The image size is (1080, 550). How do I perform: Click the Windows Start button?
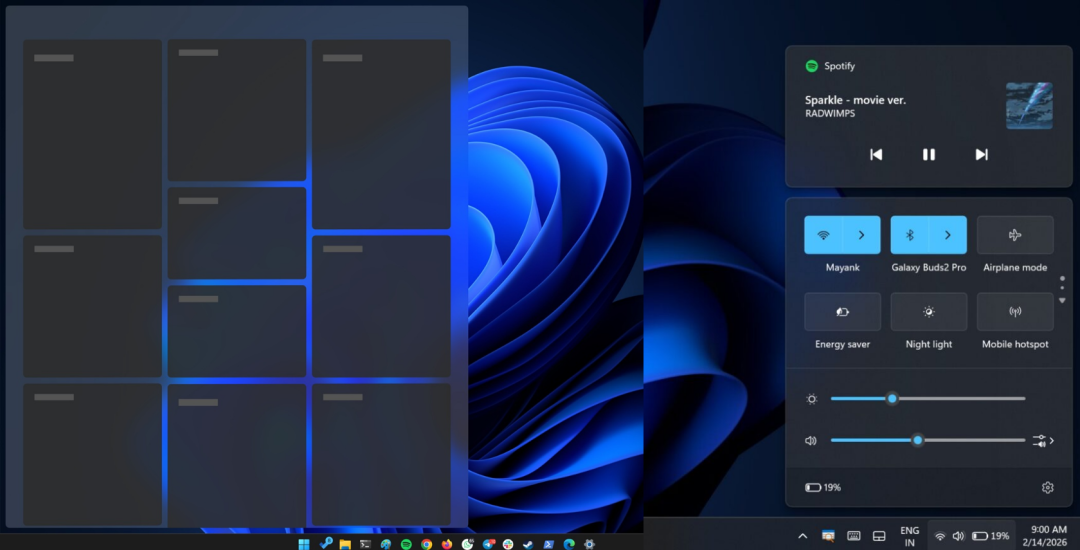pyautogui.click(x=304, y=544)
